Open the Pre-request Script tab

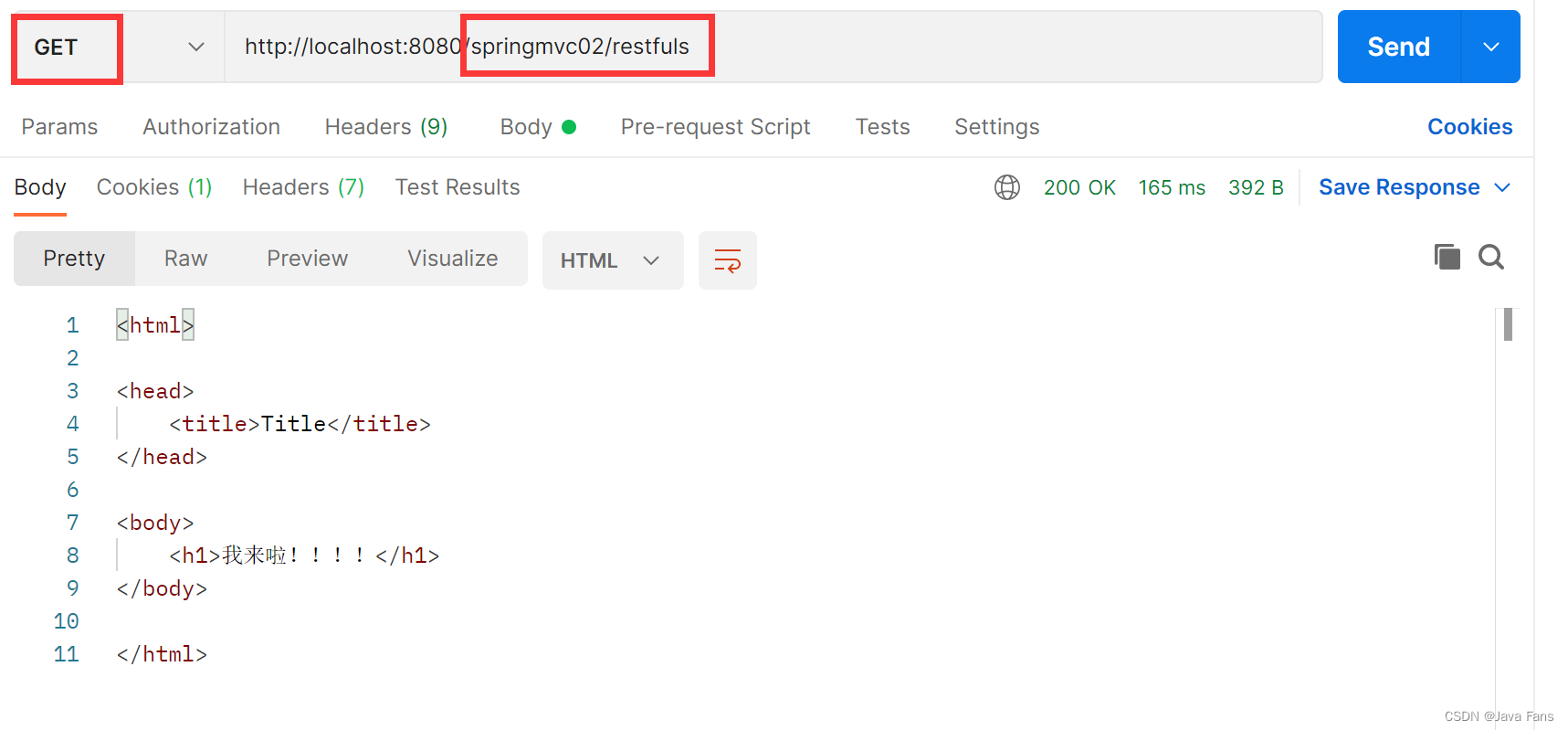tap(715, 127)
